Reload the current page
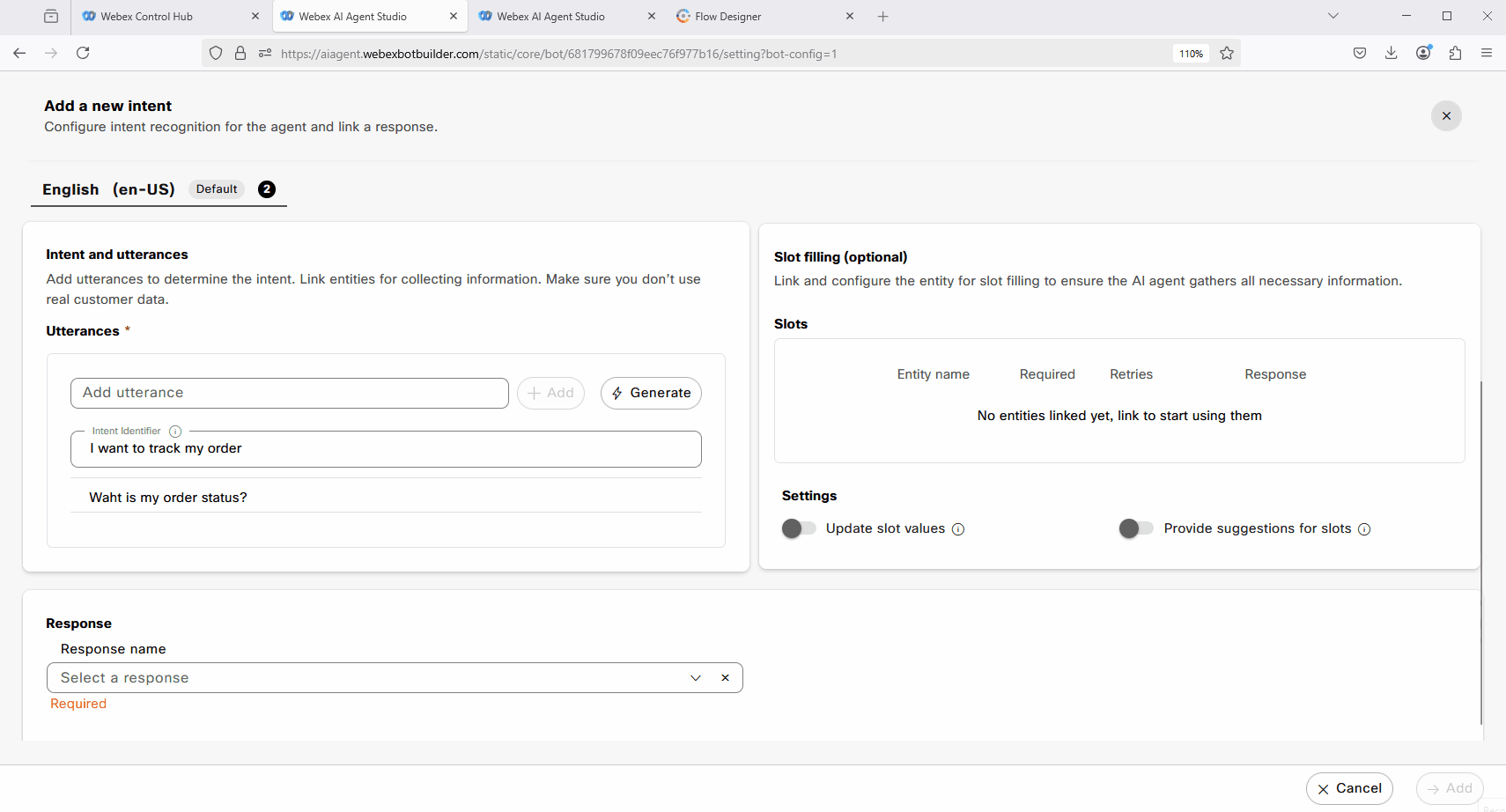1506x812 pixels. (x=83, y=54)
